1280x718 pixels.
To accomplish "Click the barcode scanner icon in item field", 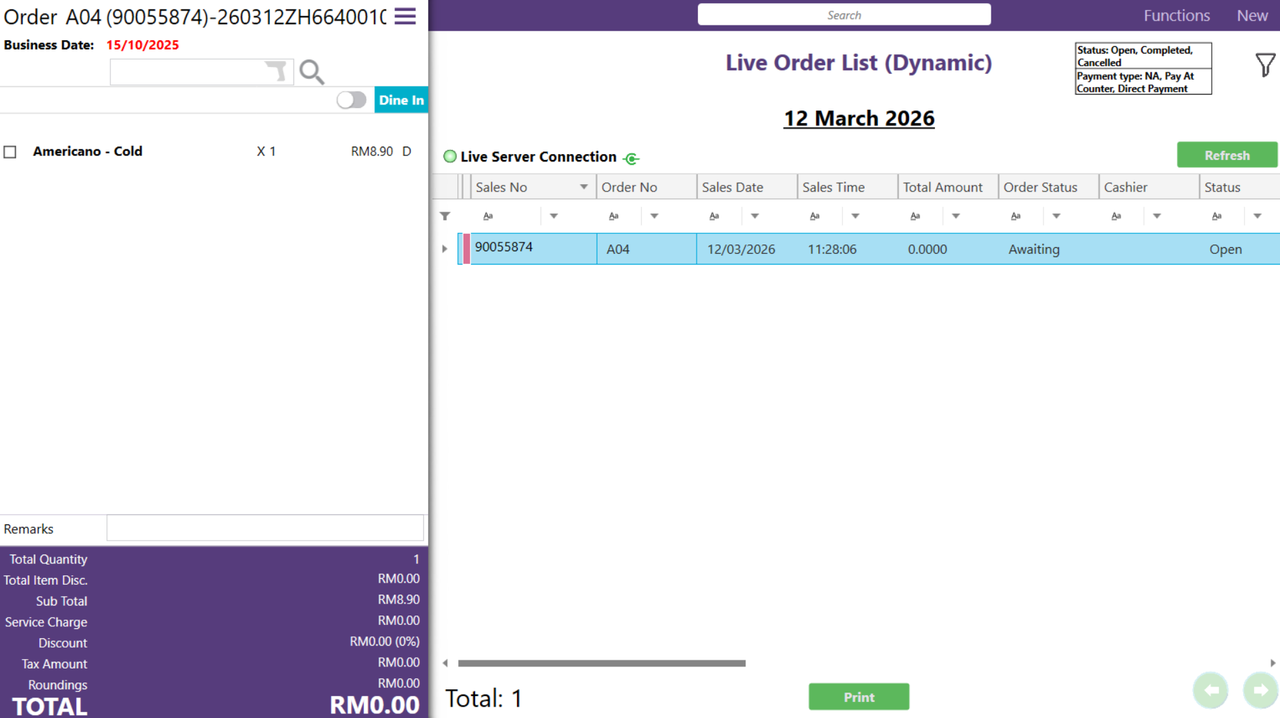I will pyautogui.click(x=276, y=71).
